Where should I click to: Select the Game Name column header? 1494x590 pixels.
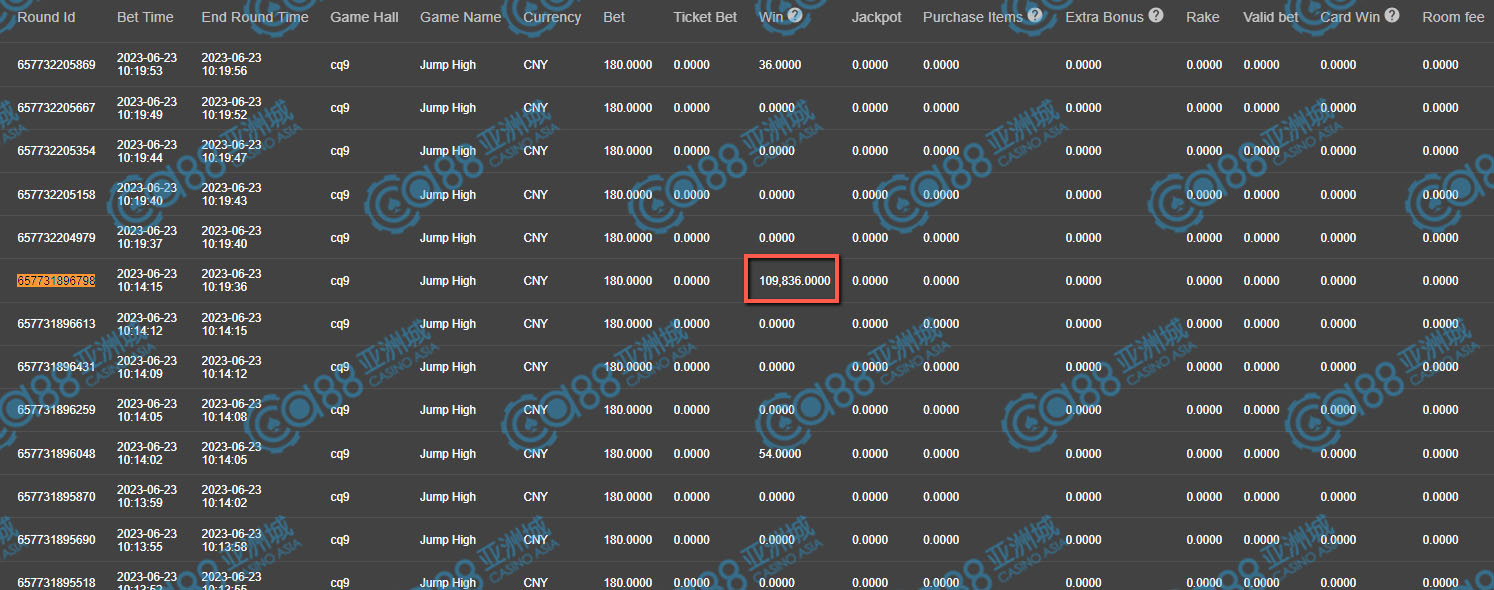click(460, 17)
